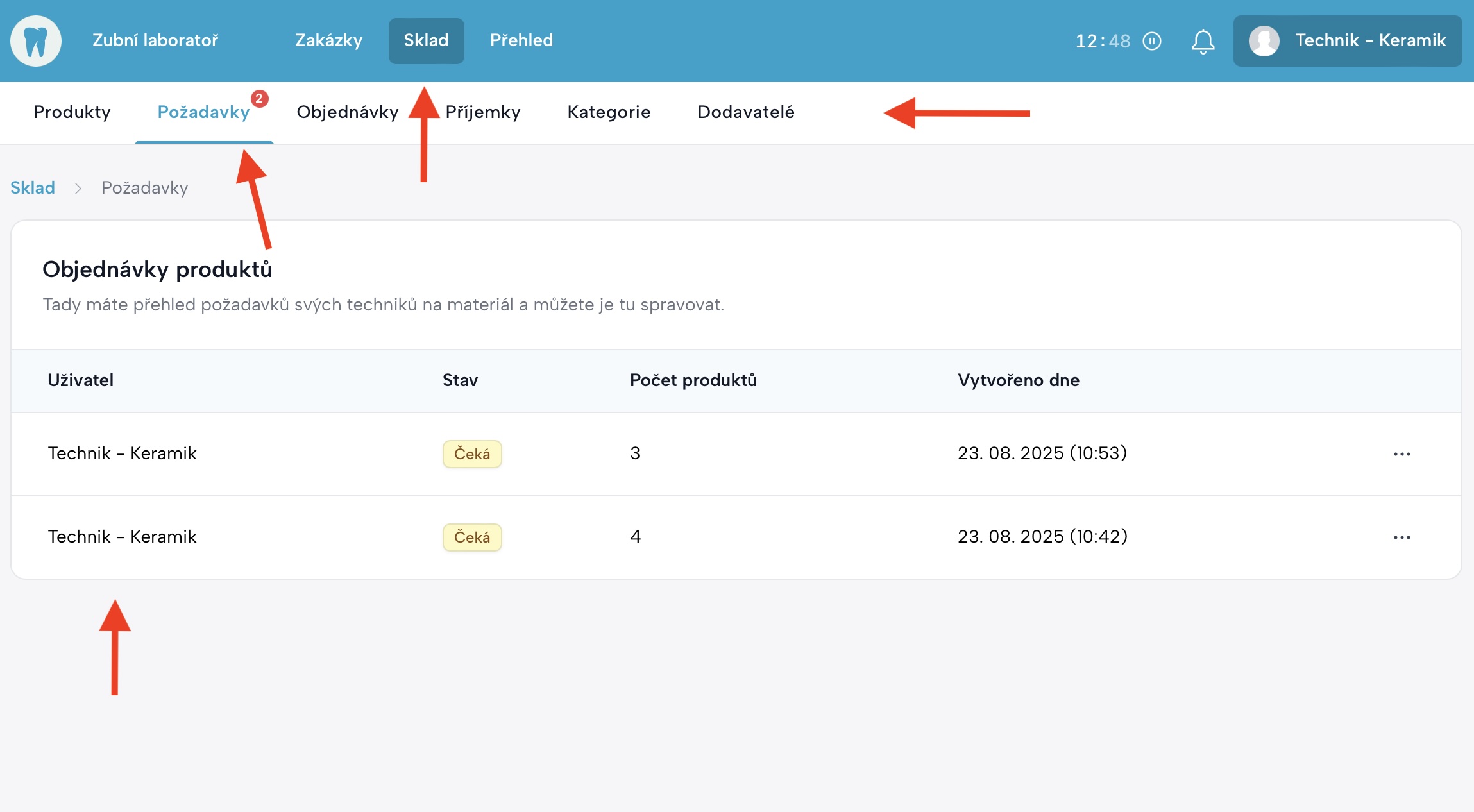Click the breadcrumb chevron separator

click(x=78, y=188)
